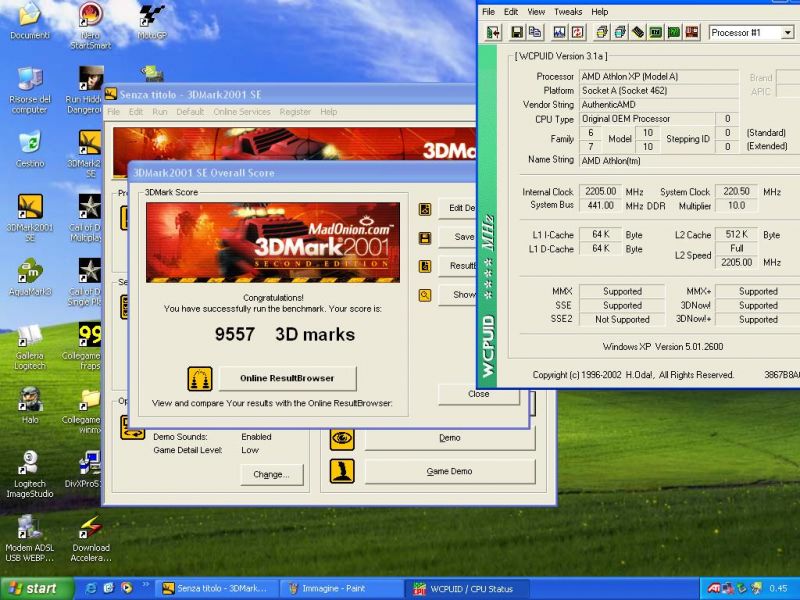This screenshot has width=800, height=600.
Task: Click the Halo desktop shortcut
Action: tap(30, 406)
